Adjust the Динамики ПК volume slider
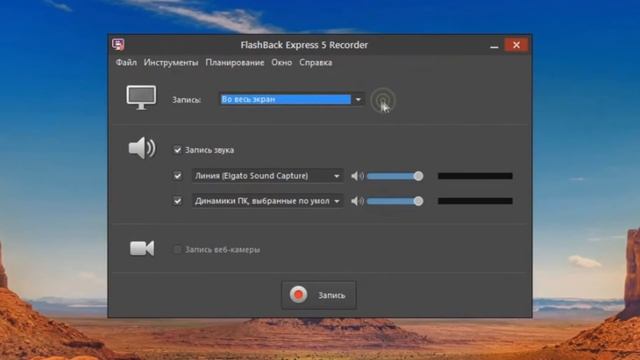Screen dimensions: 640x360 395,201
